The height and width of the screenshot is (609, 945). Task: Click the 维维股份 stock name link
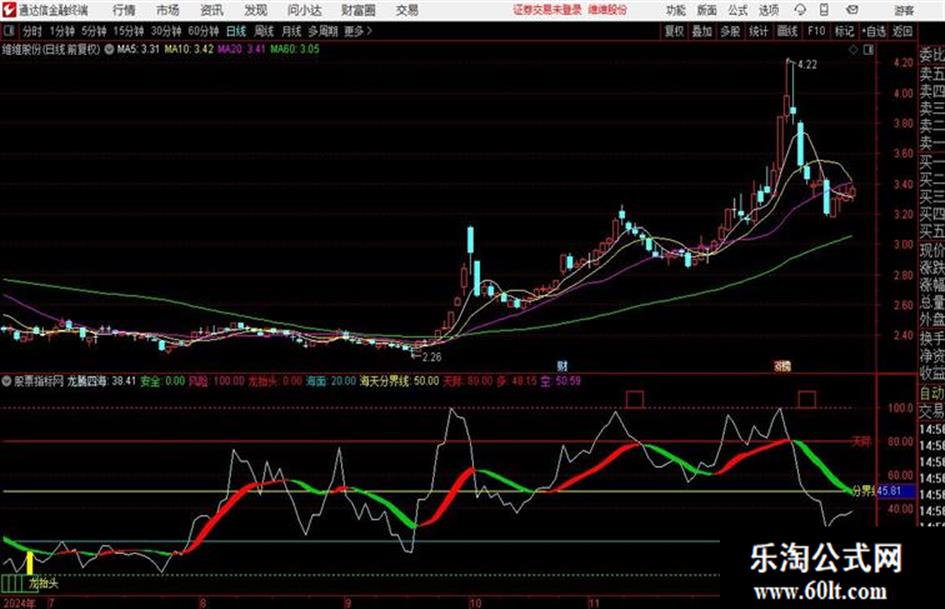click(608, 10)
